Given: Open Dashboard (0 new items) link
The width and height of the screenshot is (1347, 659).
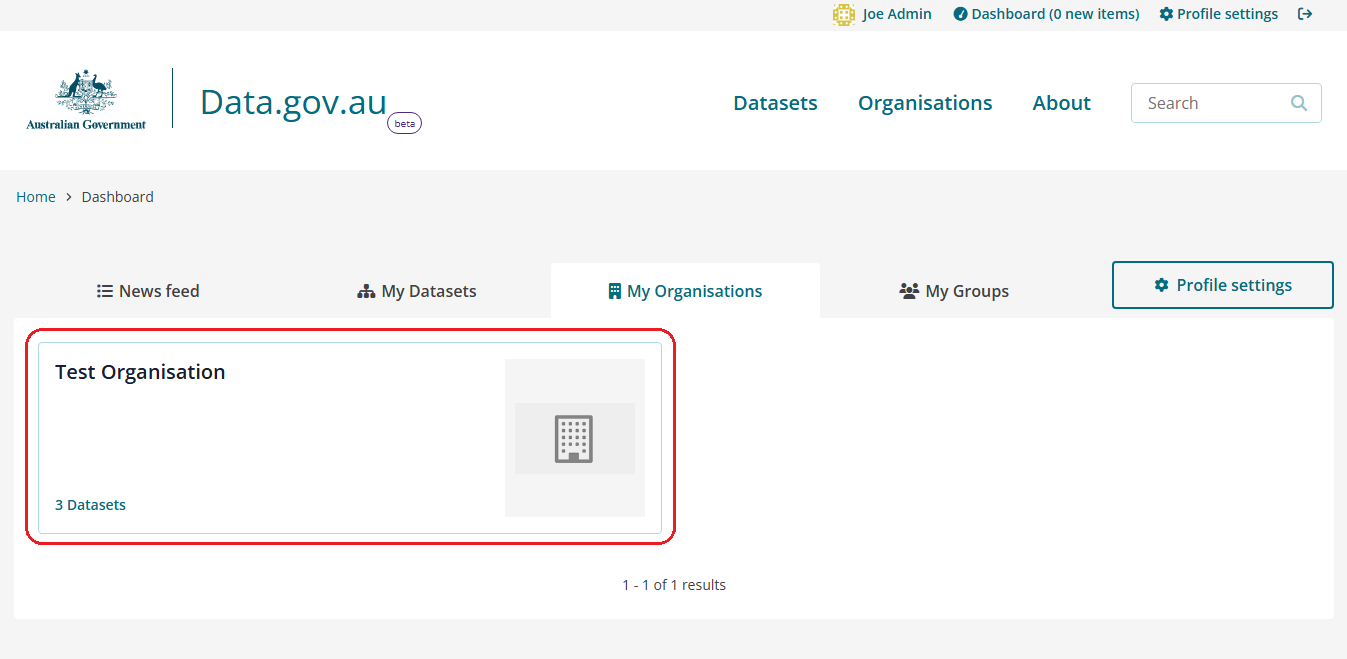Looking at the screenshot, I should [1046, 14].
